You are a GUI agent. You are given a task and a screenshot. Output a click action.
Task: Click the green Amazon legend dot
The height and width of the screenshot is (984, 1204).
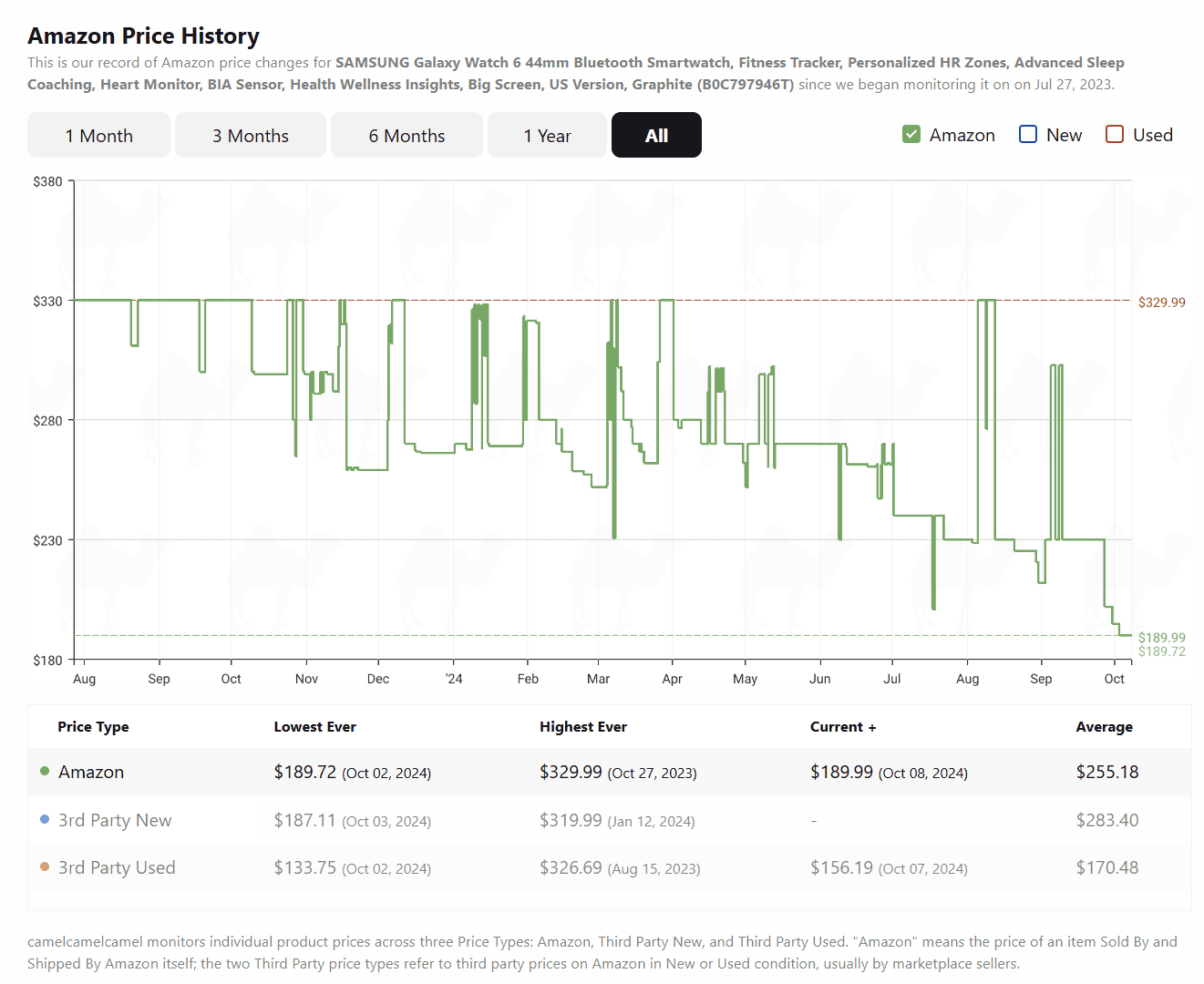click(x=45, y=772)
